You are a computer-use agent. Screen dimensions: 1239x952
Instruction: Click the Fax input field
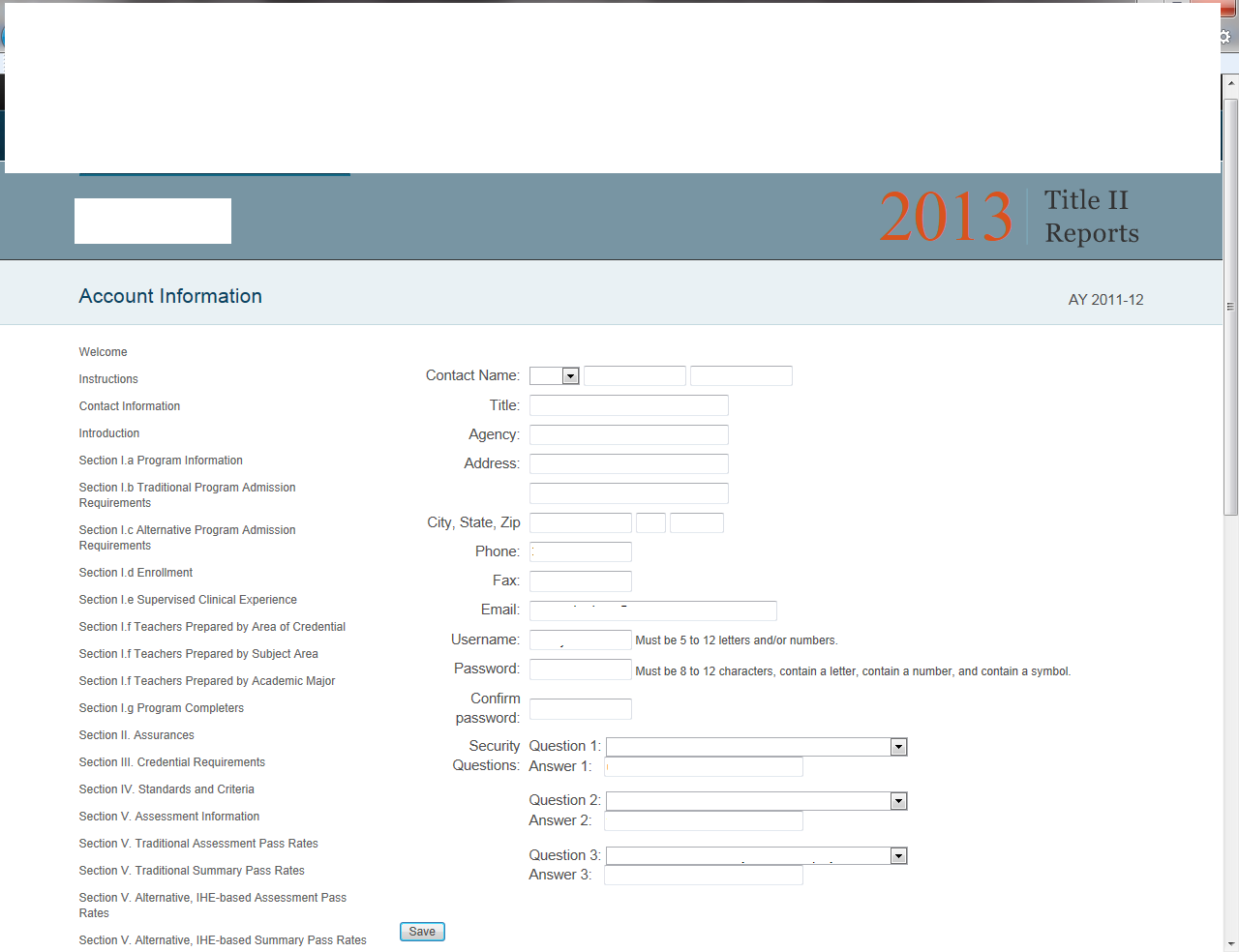pos(581,581)
